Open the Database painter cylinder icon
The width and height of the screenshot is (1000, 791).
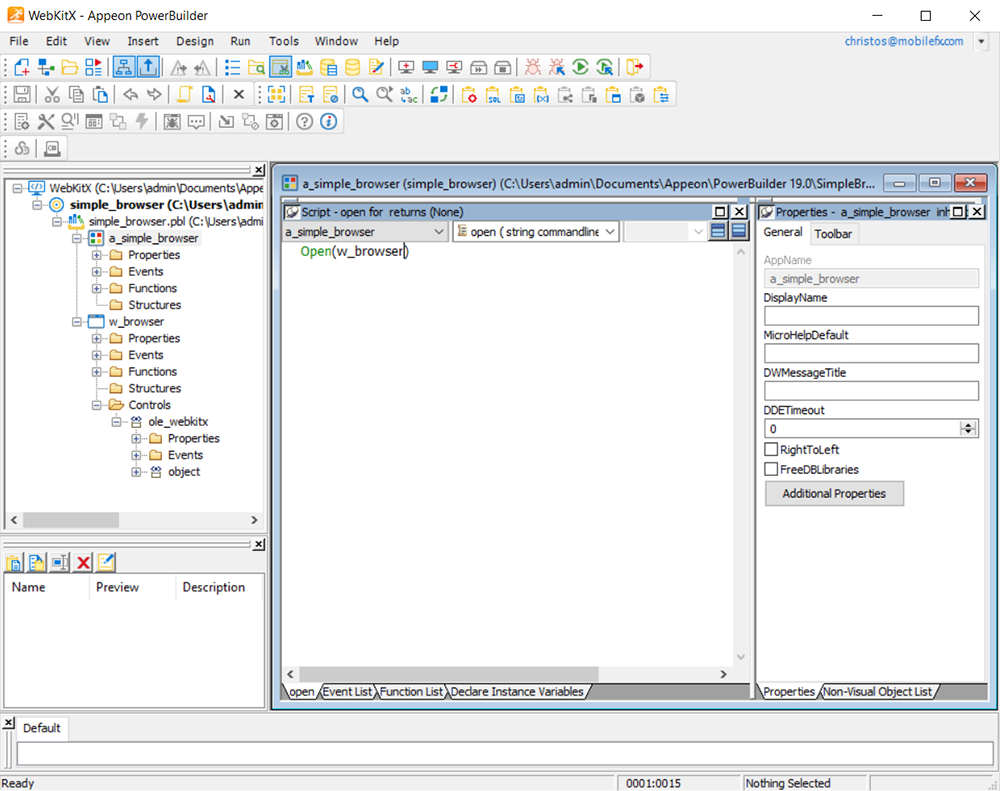tap(352, 67)
